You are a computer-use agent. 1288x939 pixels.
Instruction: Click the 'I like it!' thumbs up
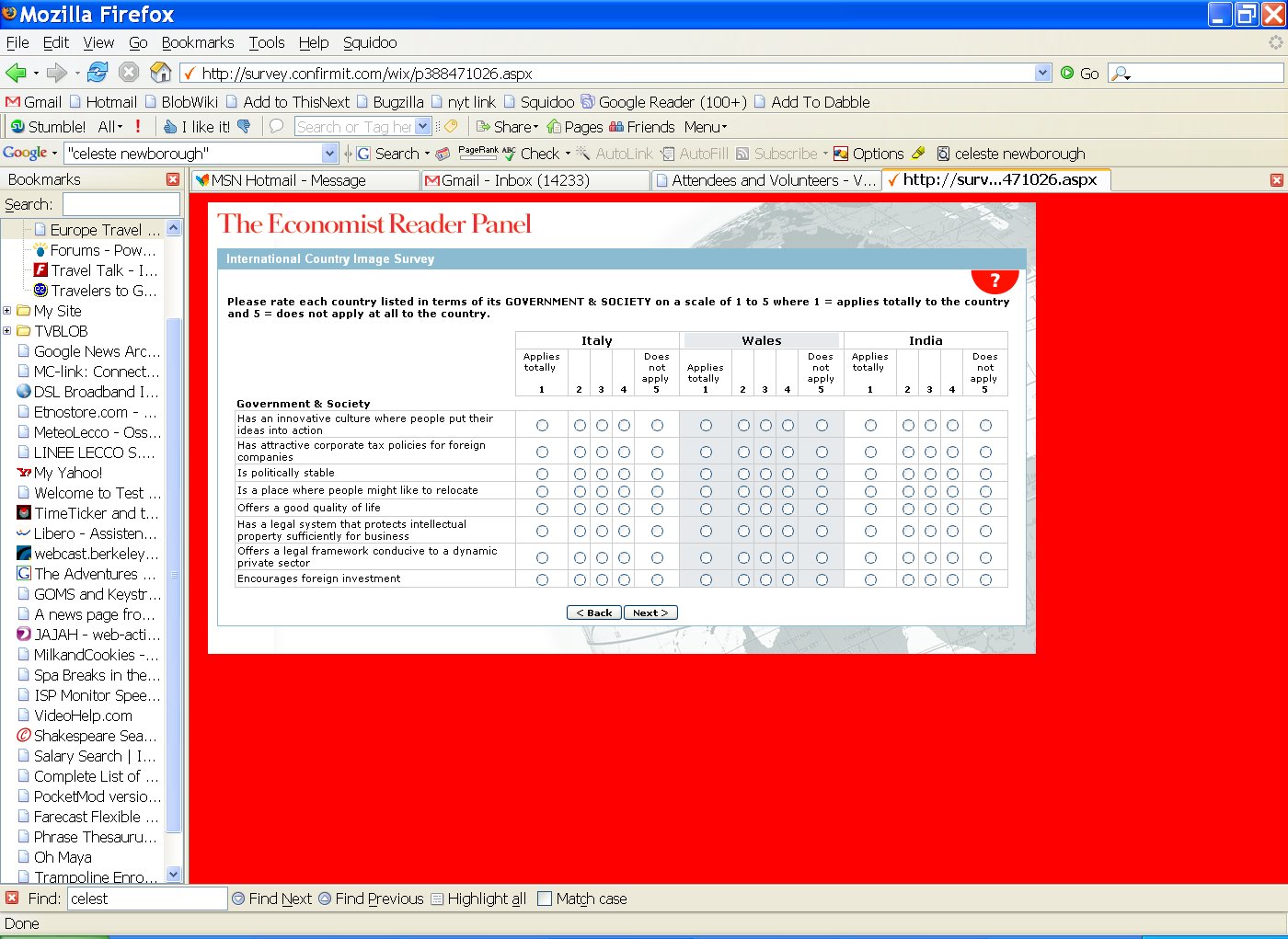pyautogui.click(x=197, y=127)
